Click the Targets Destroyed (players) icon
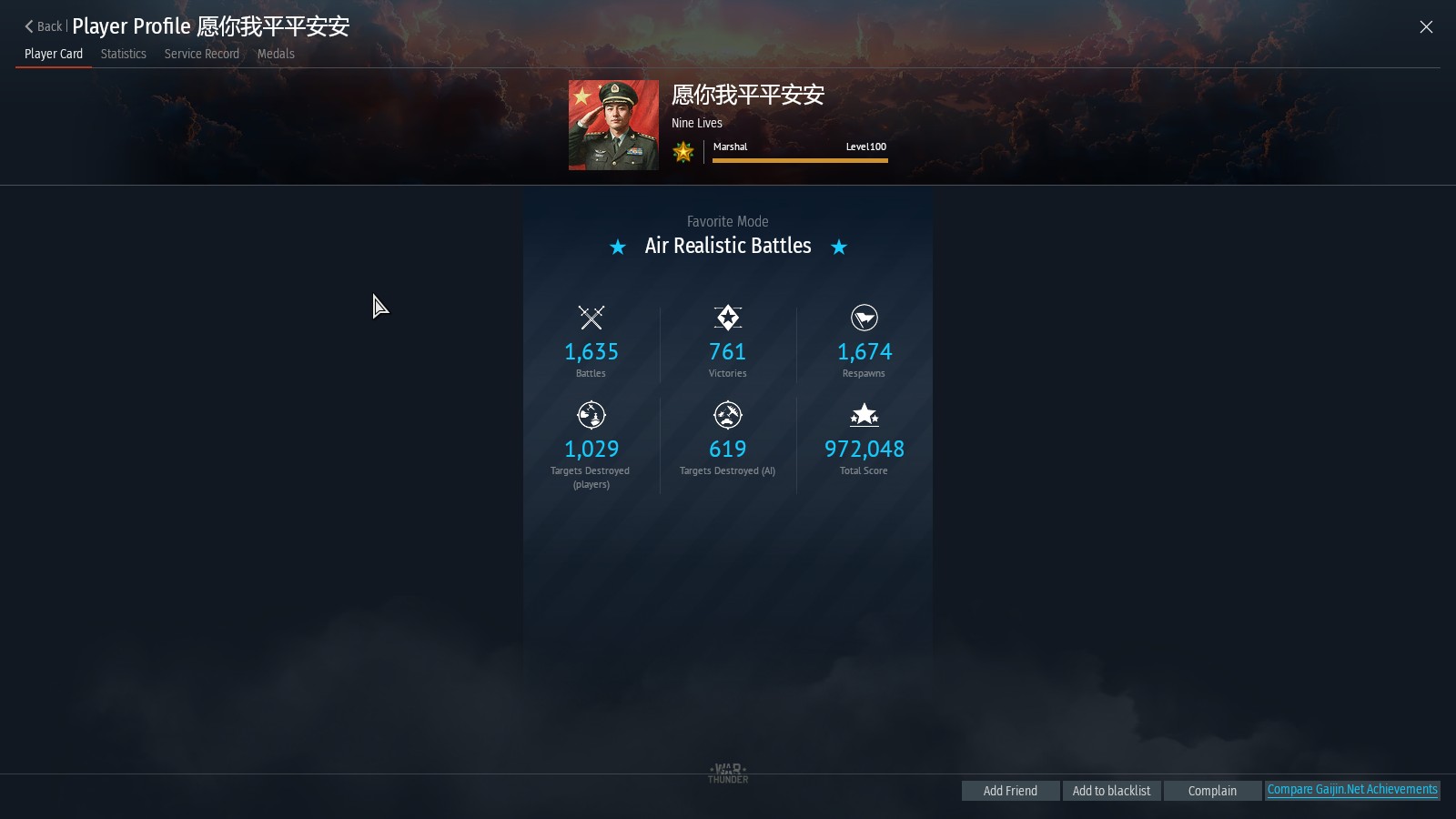The height and width of the screenshot is (819, 1456). (591, 415)
